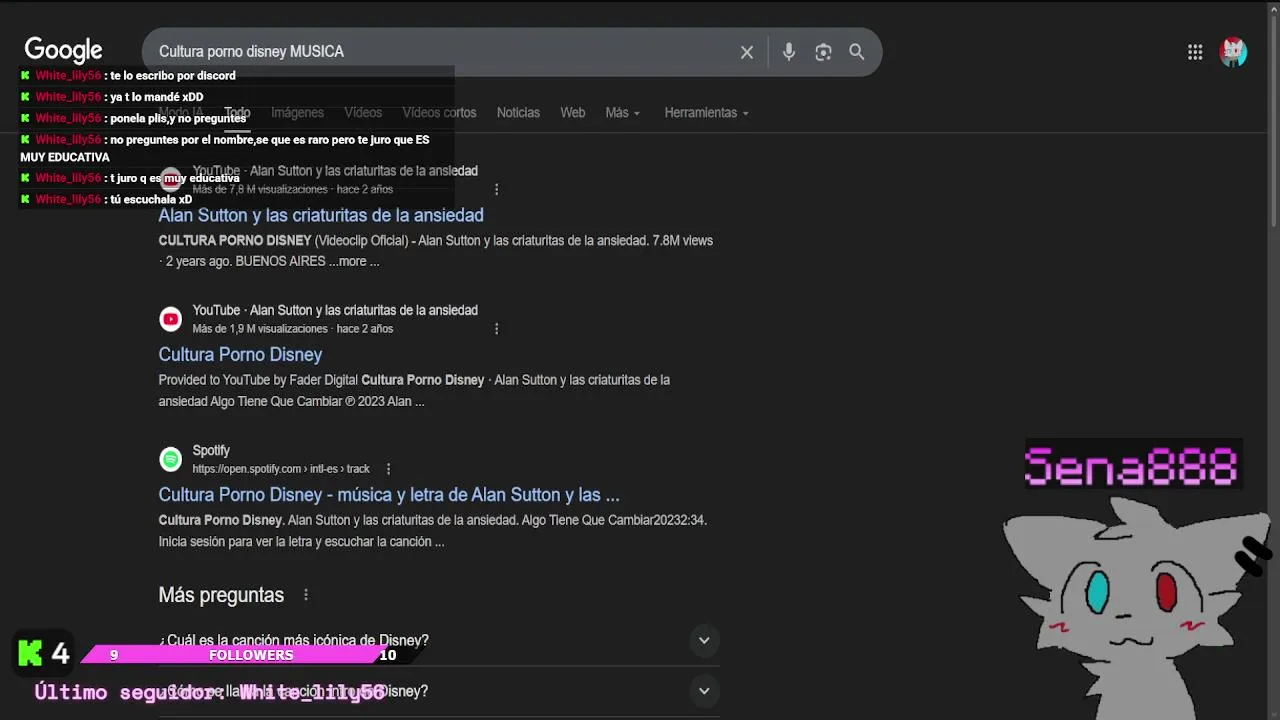Click YouTube favicon of second result

point(171,319)
